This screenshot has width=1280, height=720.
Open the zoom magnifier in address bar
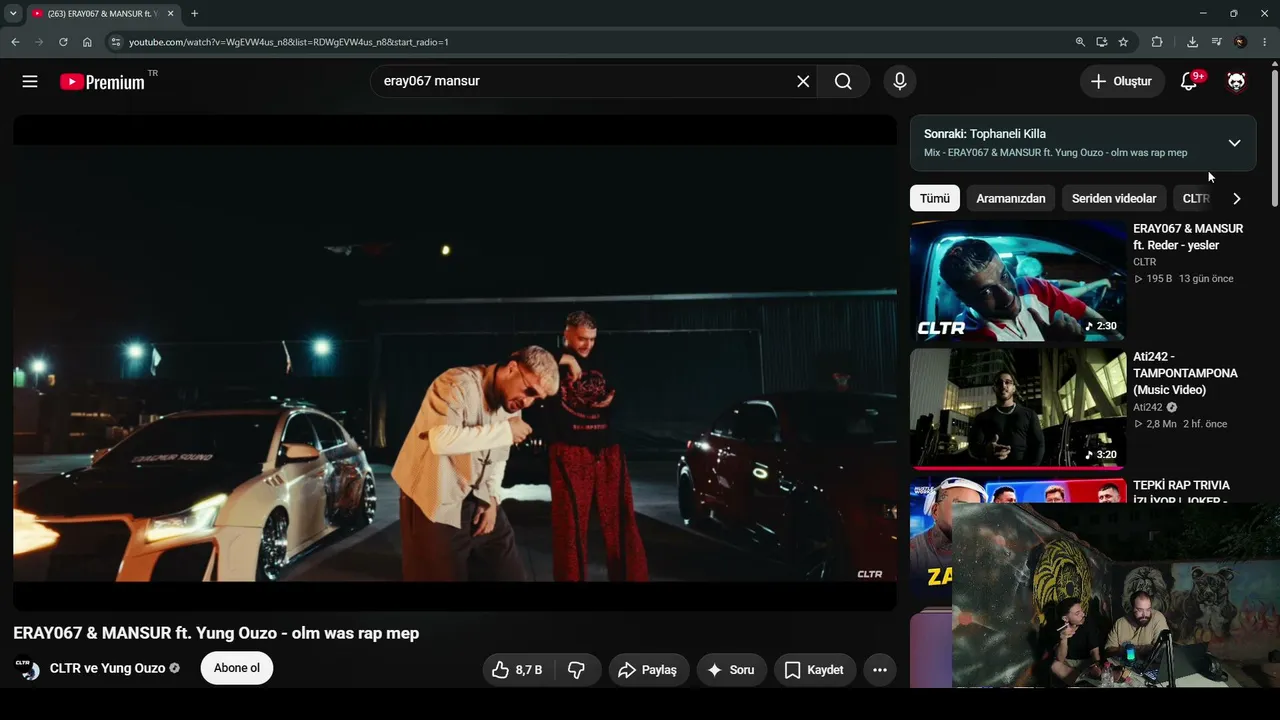tap(1080, 42)
